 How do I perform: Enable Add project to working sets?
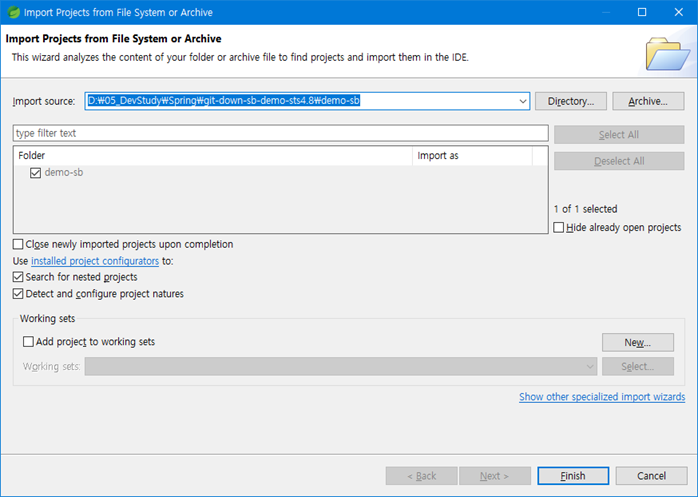click(x=28, y=342)
